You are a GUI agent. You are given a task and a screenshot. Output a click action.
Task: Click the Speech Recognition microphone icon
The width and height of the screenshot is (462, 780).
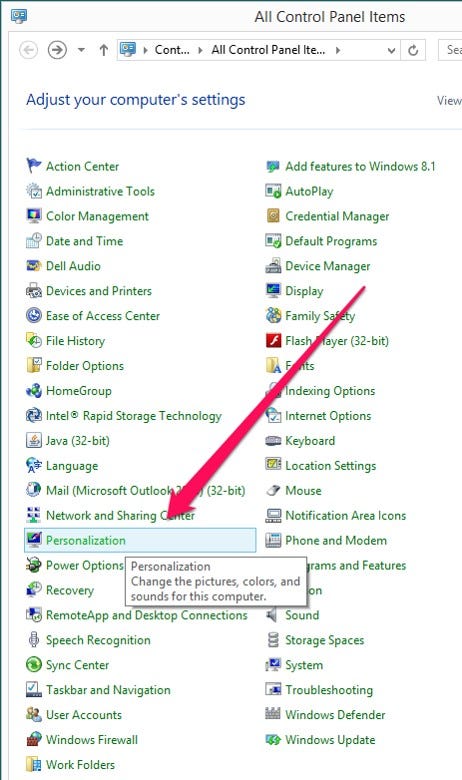pyautogui.click(x=33, y=640)
